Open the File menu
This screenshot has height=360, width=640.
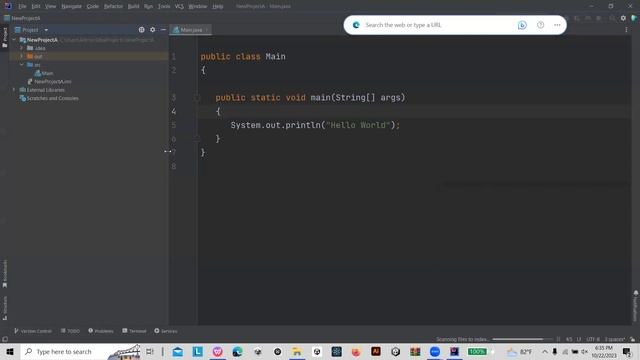(x=22, y=6)
